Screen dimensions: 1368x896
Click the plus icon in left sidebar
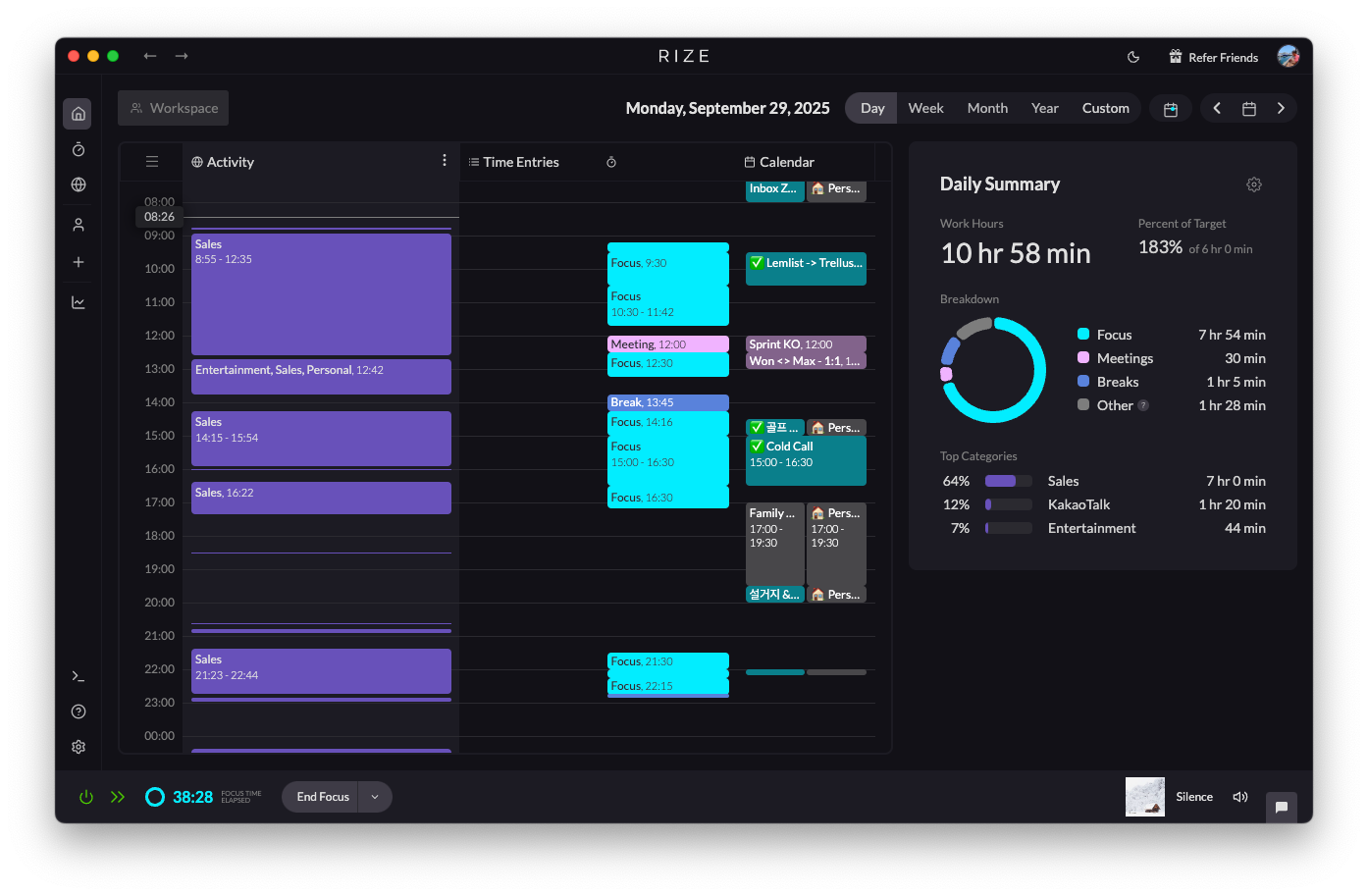point(79,262)
